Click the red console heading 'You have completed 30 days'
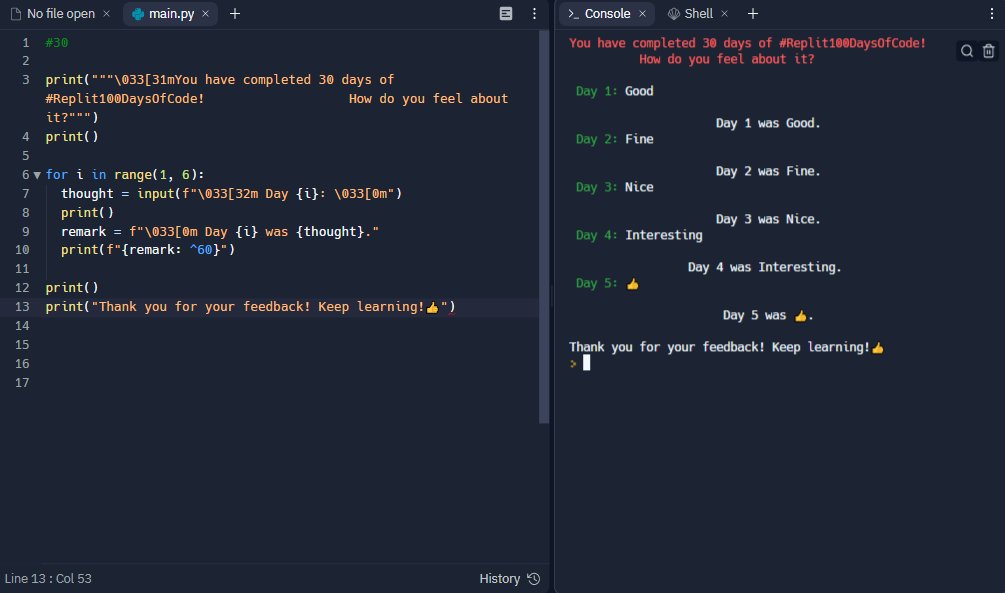Image resolution: width=1005 pixels, height=593 pixels. pos(747,43)
